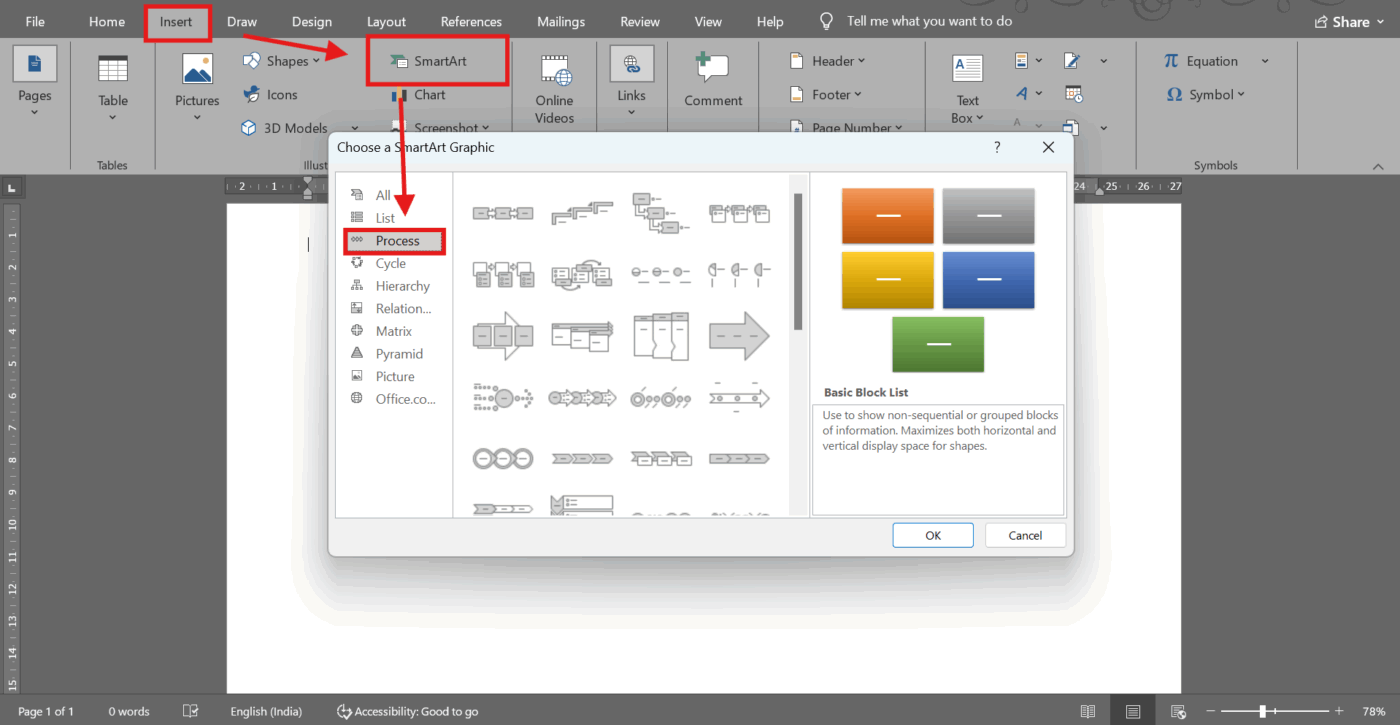Enable Web Layout view
The image size is (1400, 725).
coord(1179,711)
